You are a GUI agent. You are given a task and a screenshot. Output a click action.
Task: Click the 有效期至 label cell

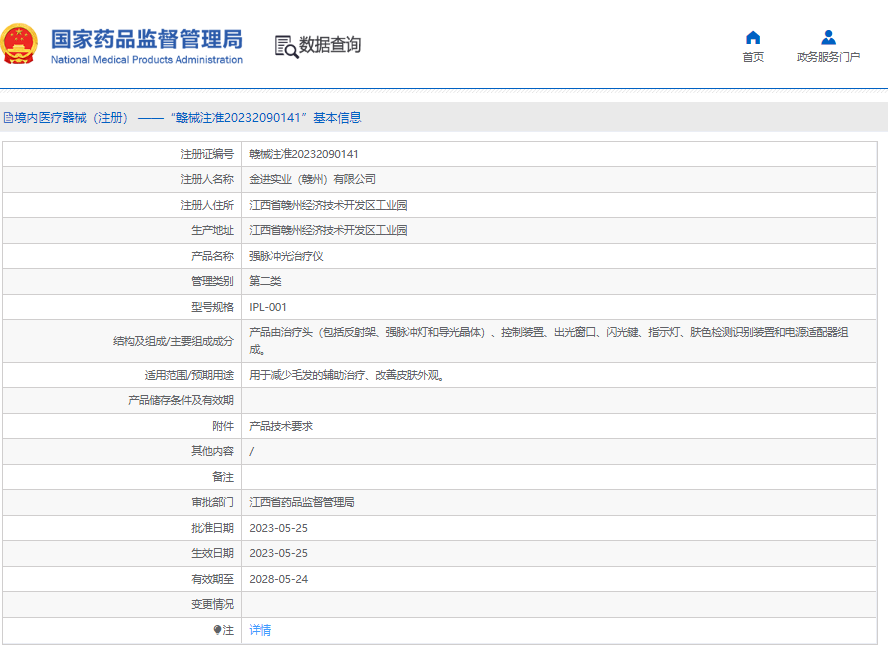122,579
